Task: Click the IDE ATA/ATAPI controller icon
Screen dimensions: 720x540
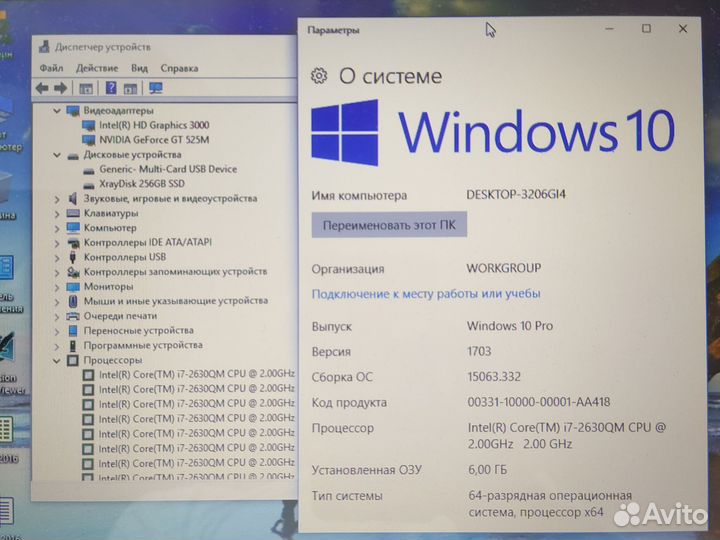Action: 73,242
